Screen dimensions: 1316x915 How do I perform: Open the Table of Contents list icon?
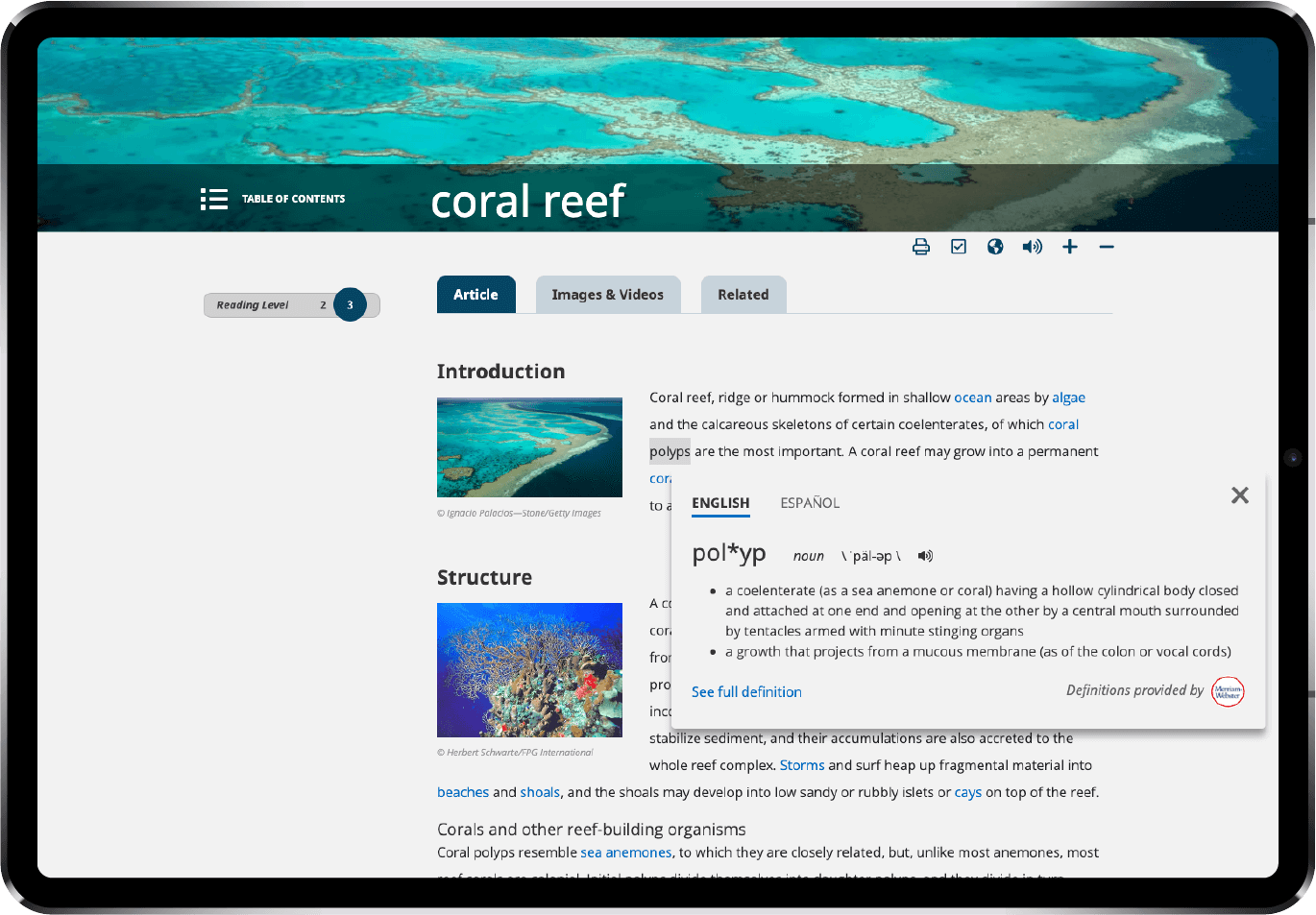(213, 199)
